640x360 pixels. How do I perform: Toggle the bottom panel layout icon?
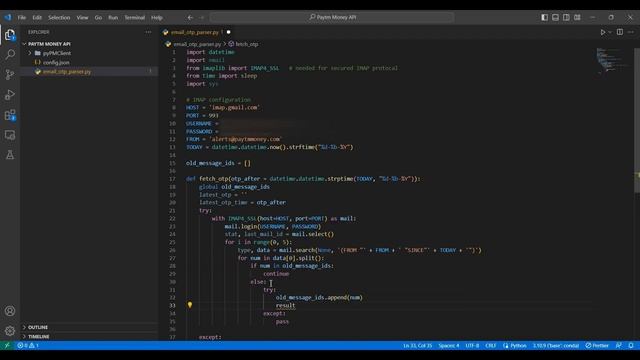[x=556, y=18]
